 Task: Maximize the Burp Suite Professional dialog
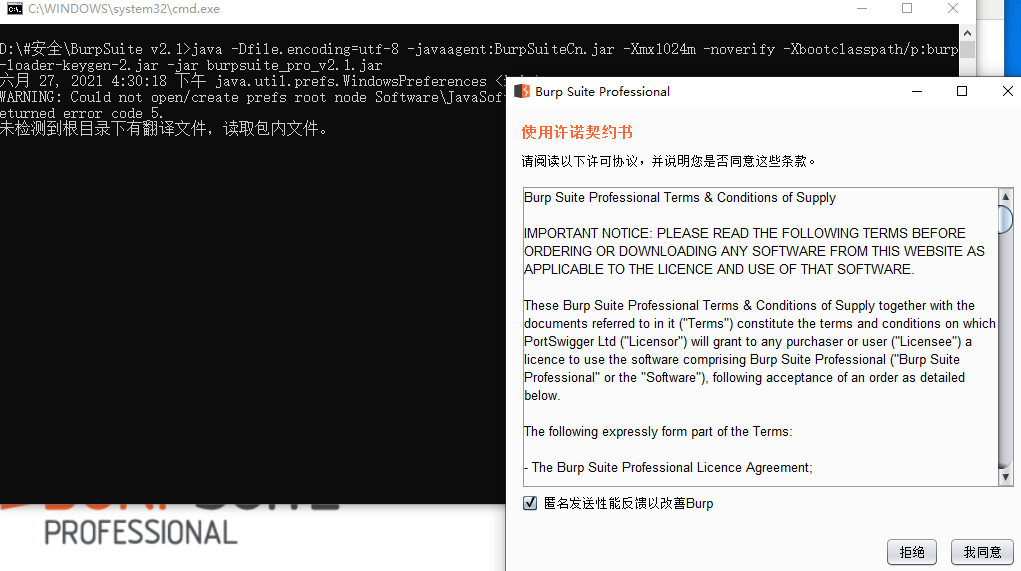[x=962, y=92]
